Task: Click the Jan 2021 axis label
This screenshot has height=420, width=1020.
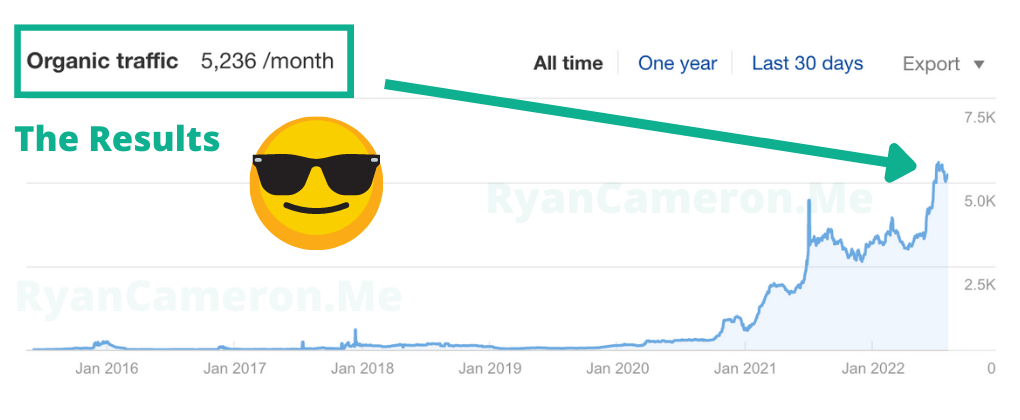Action: click(745, 368)
